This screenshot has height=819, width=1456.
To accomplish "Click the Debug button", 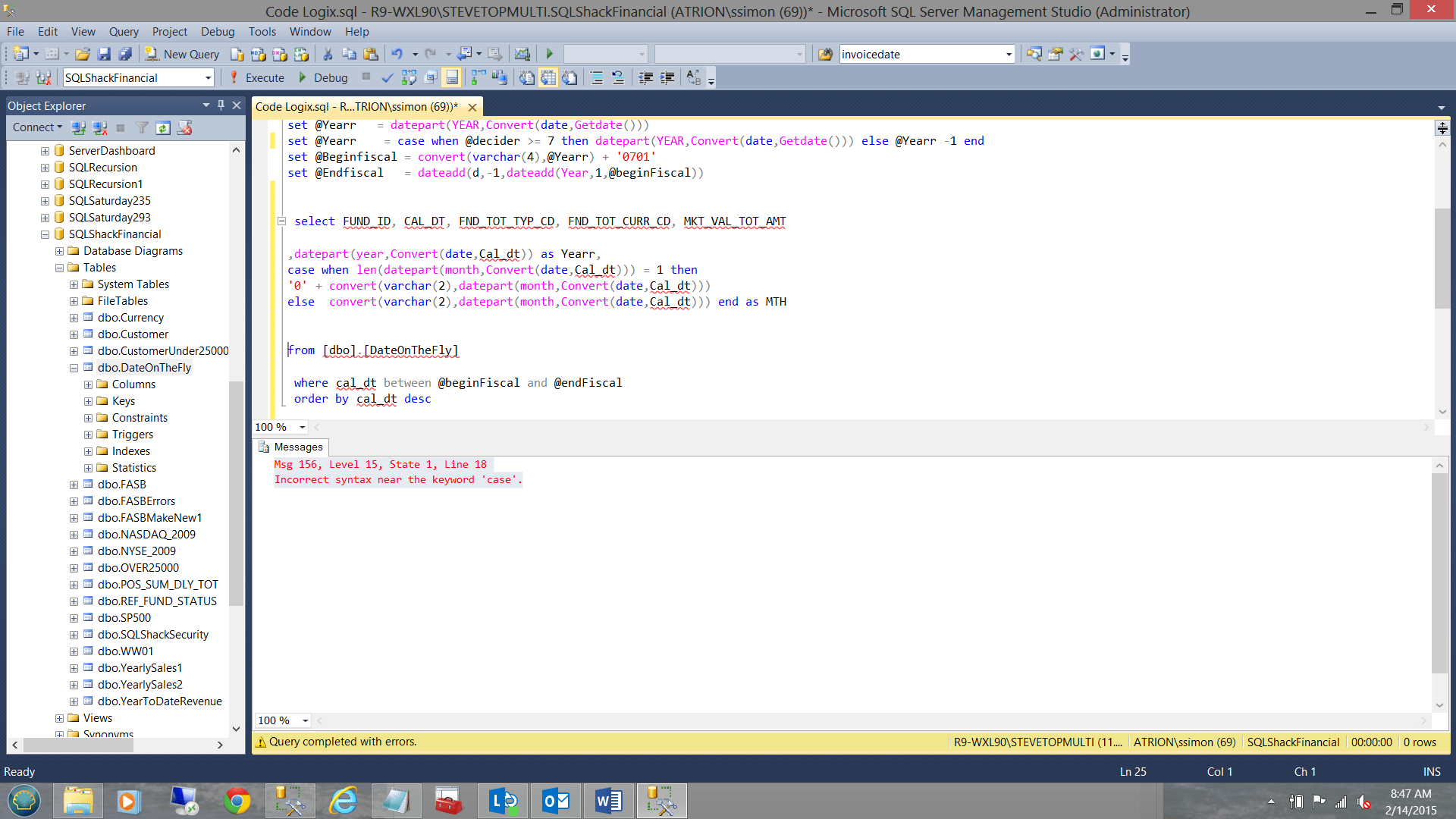I will click(x=323, y=77).
